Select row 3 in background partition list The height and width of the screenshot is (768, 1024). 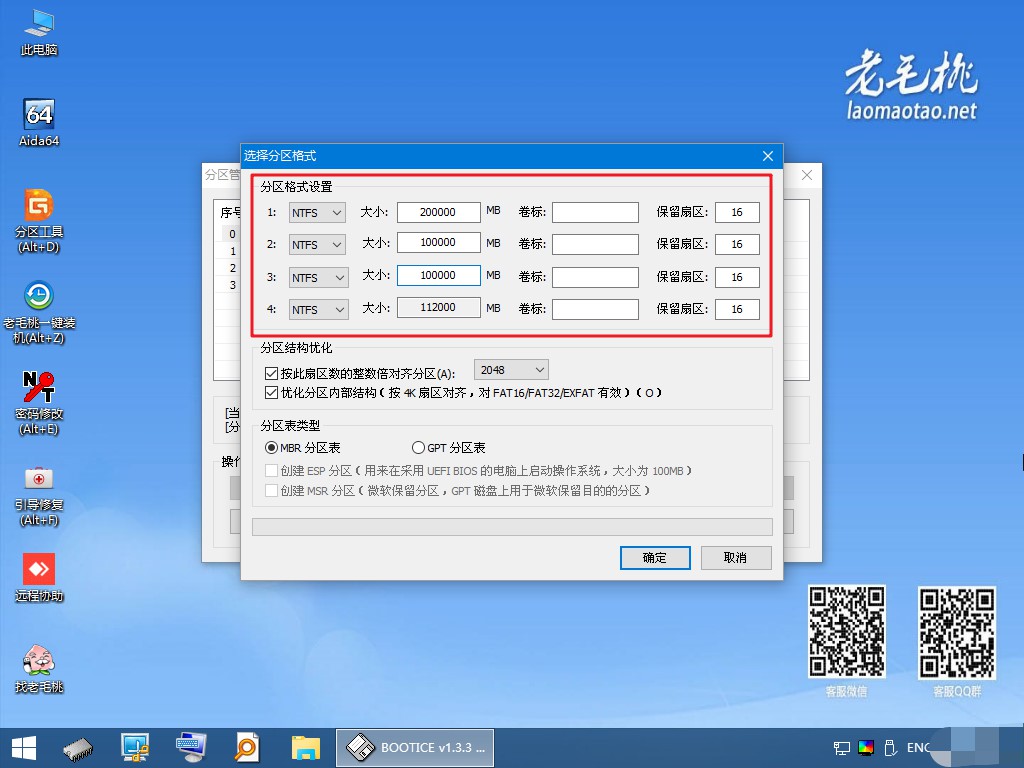coord(232,285)
